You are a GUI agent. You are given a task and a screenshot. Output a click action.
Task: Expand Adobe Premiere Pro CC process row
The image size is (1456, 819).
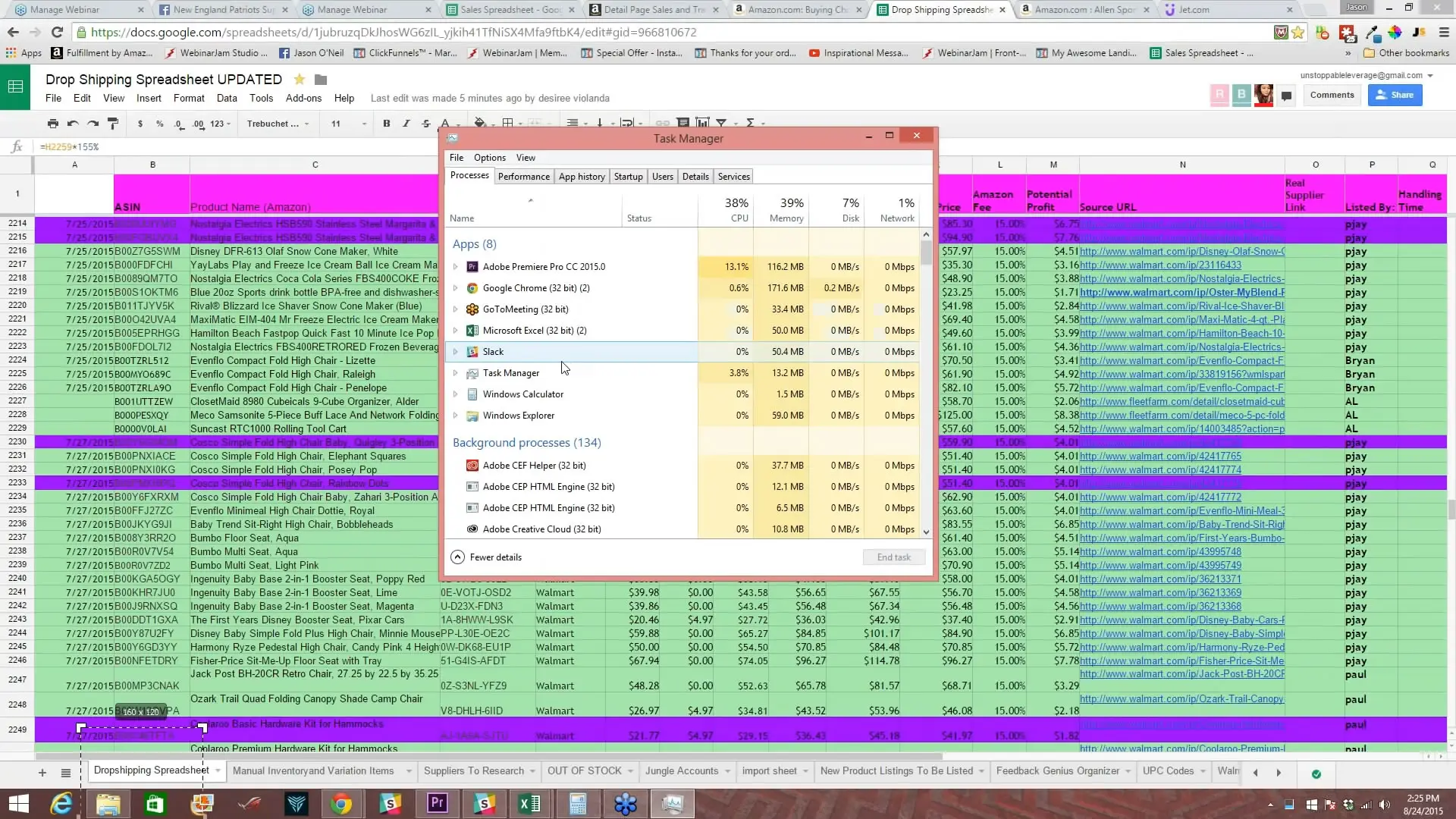456,267
